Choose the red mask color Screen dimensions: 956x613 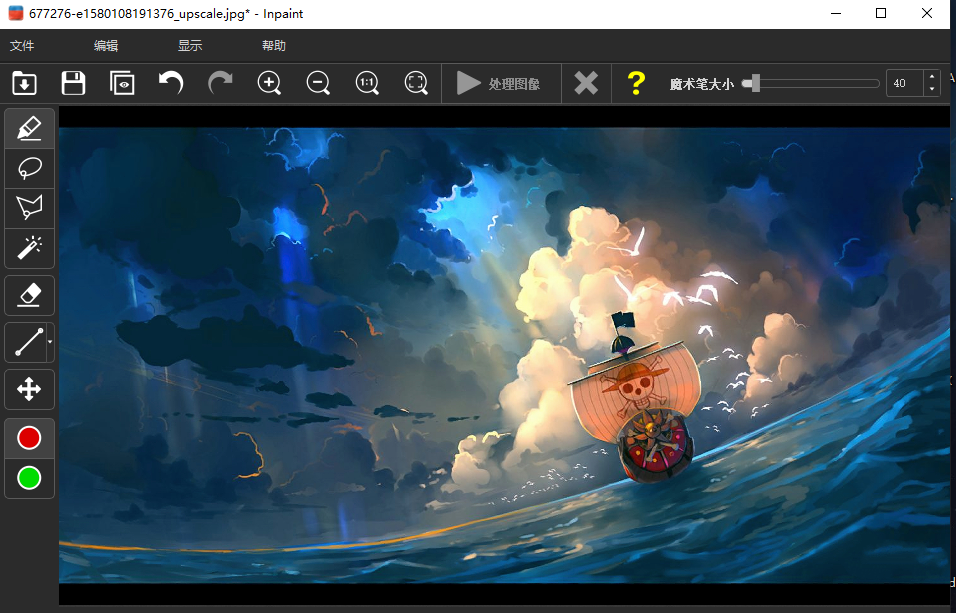(29, 438)
